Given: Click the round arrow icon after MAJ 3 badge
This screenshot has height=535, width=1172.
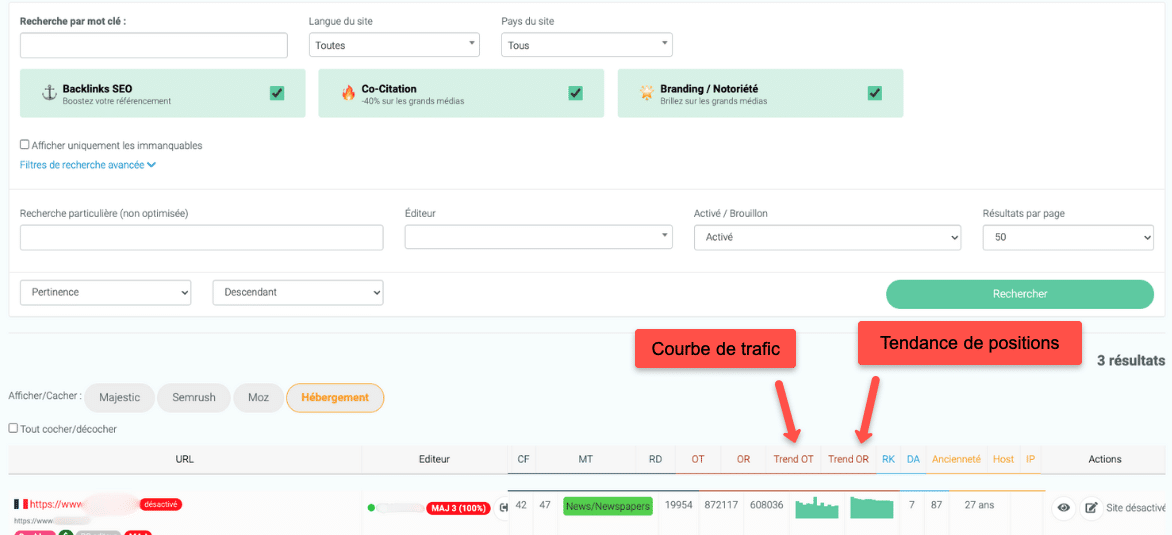Looking at the screenshot, I should (x=503, y=508).
